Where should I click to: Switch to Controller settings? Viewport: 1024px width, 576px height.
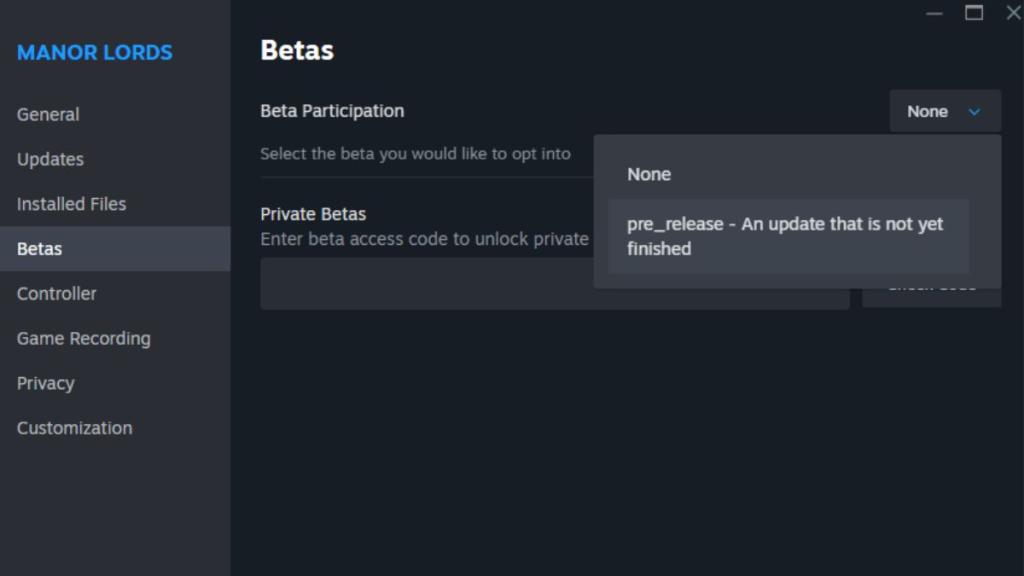tap(56, 294)
